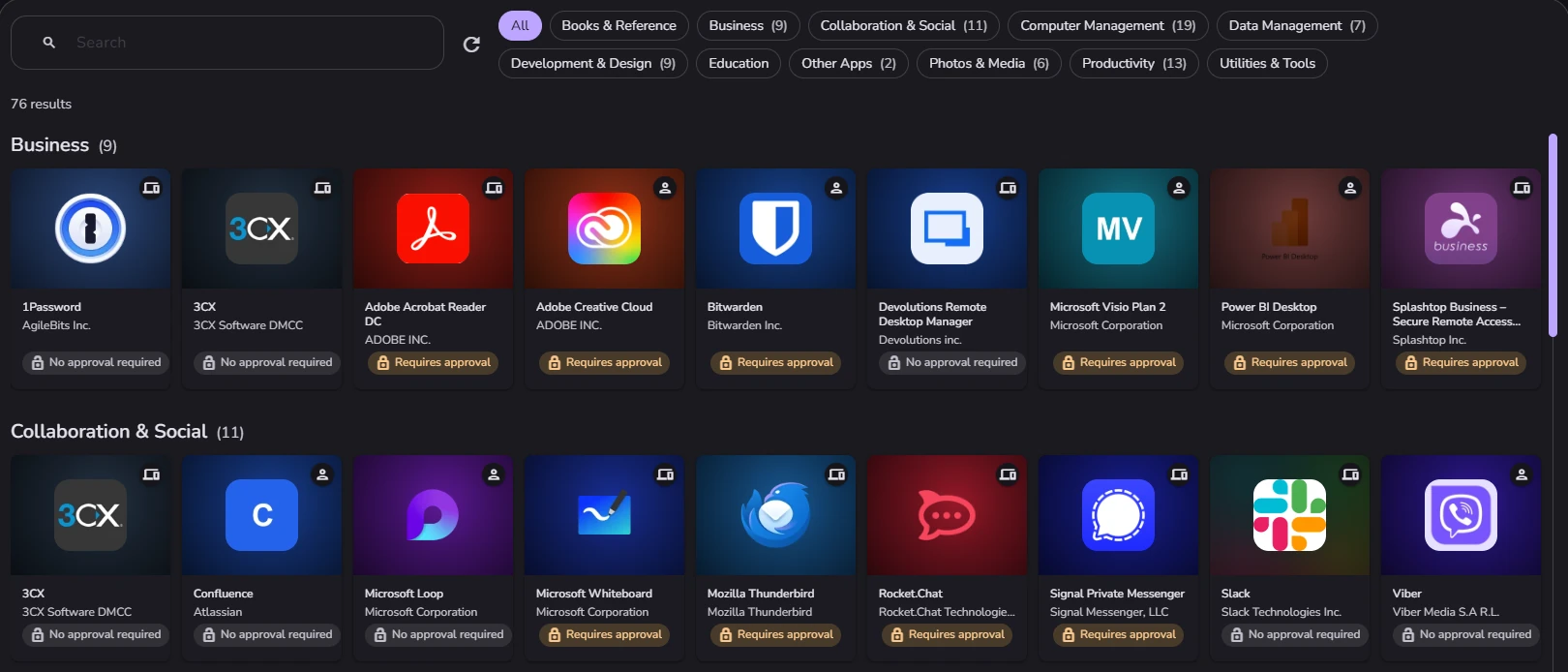This screenshot has height=672, width=1568.
Task: Click No approval required badge on Devolutions card
Action: pyautogui.click(x=952, y=362)
